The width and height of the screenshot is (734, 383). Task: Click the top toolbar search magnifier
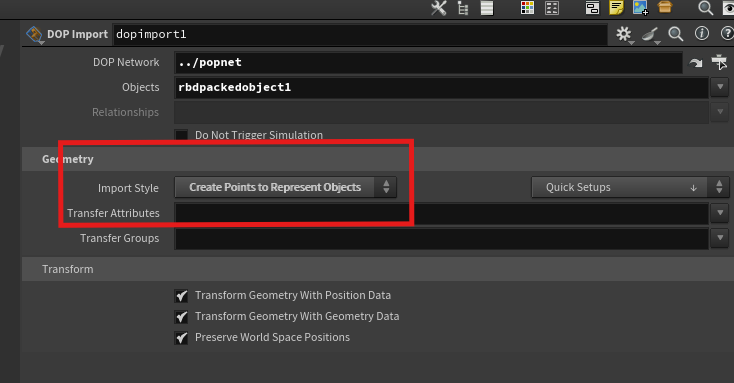point(705,8)
